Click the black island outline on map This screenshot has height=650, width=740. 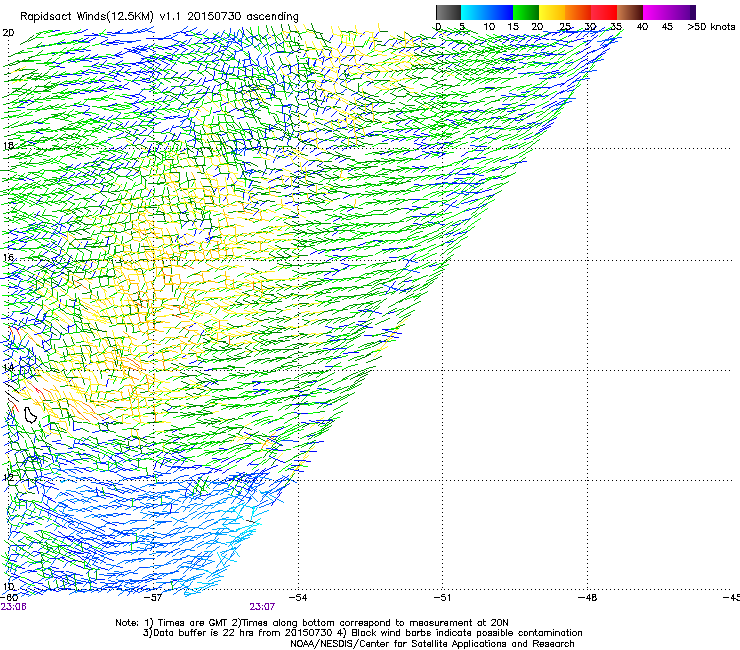click(30, 414)
